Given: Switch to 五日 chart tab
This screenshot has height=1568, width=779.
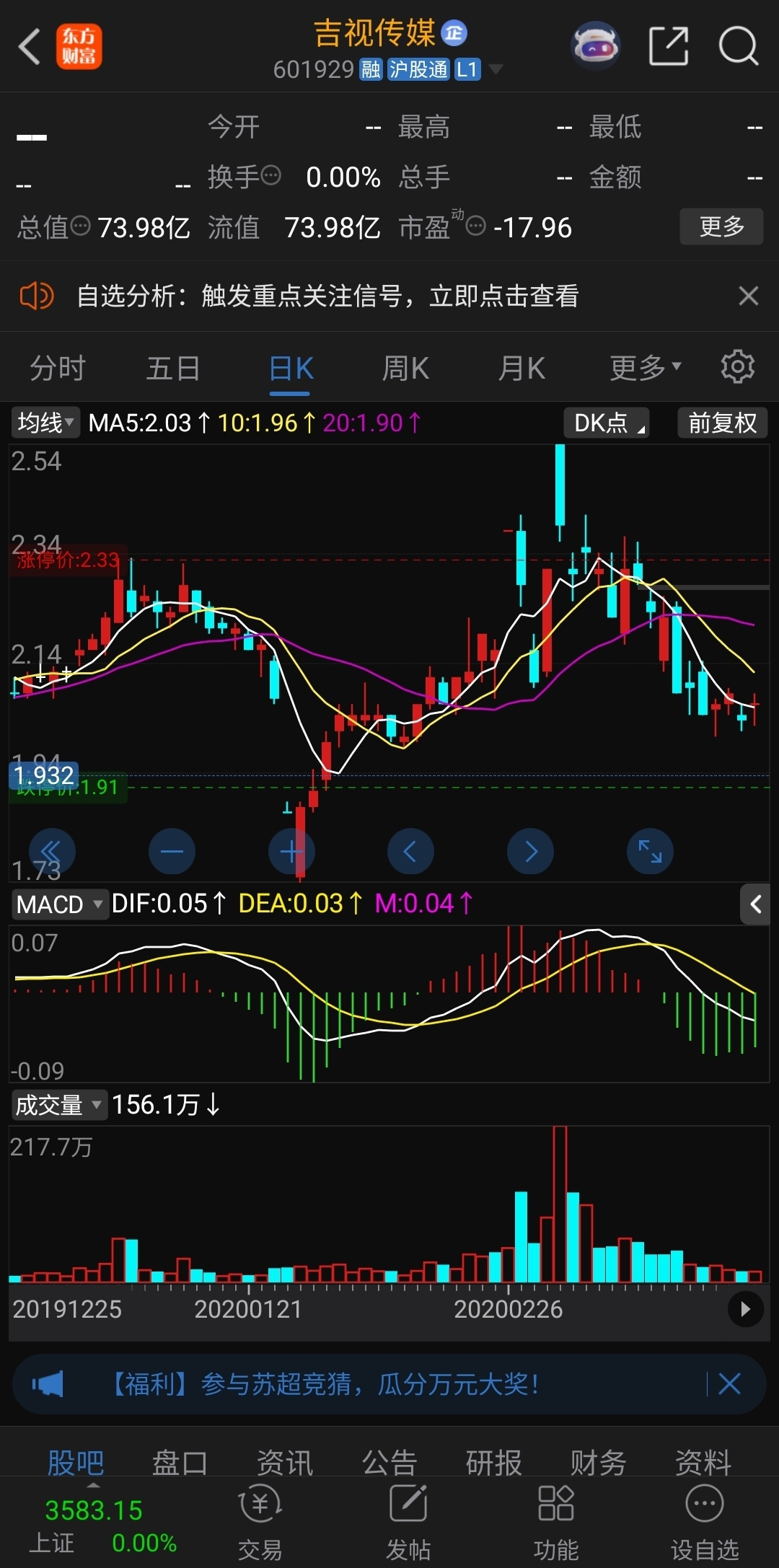Looking at the screenshot, I should coord(173,369).
